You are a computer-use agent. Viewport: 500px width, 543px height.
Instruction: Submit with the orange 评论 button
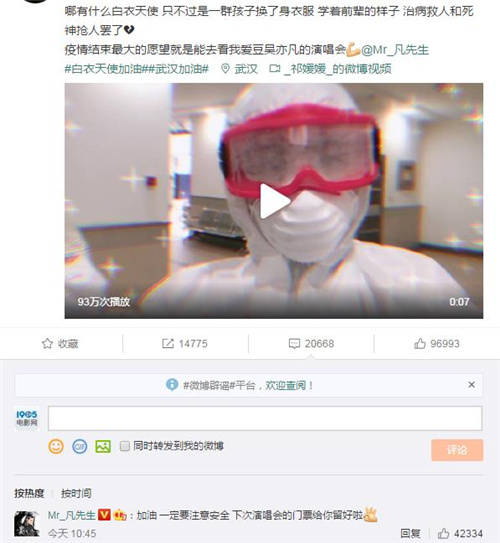(457, 450)
